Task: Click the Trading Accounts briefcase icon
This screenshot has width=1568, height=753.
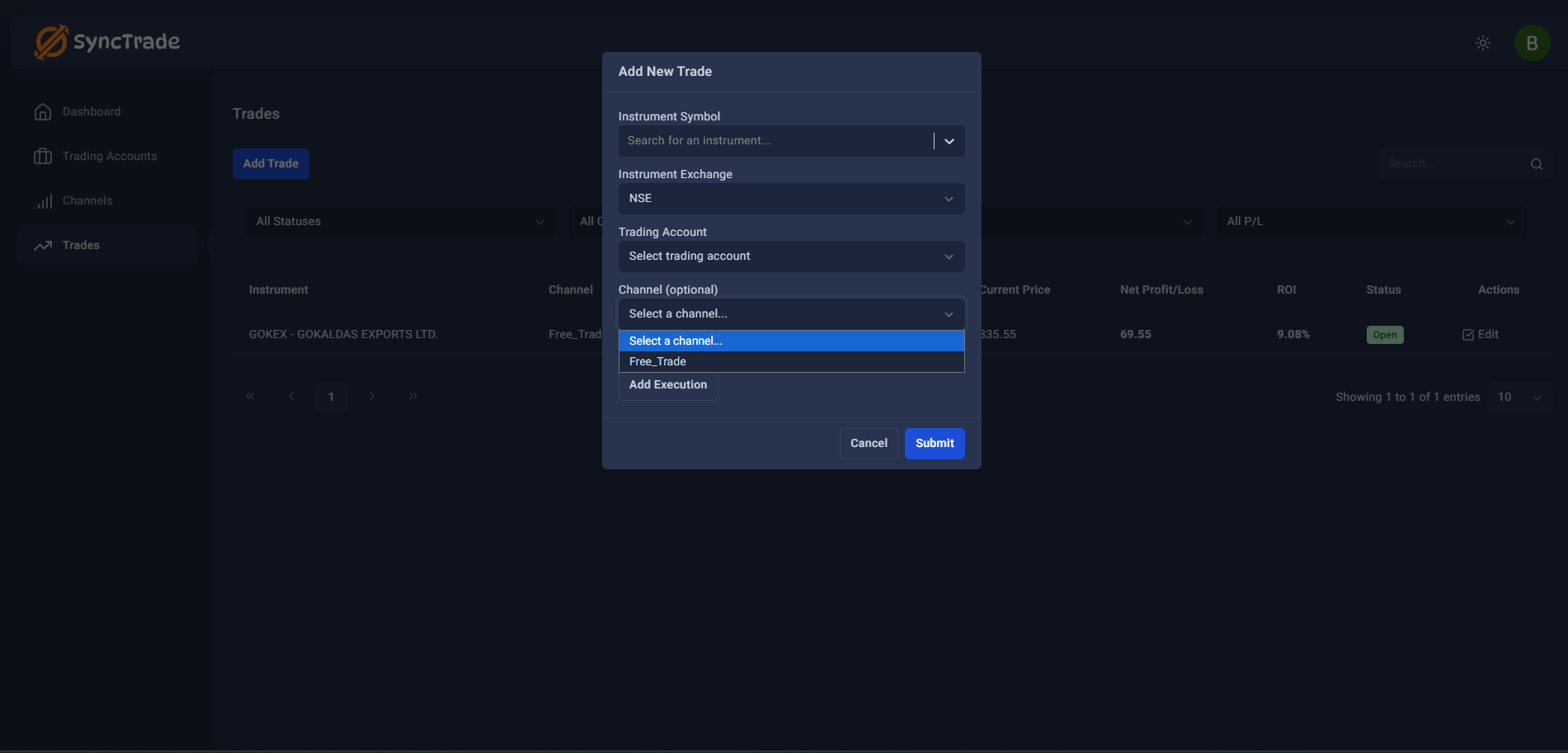Action: (43, 157)
